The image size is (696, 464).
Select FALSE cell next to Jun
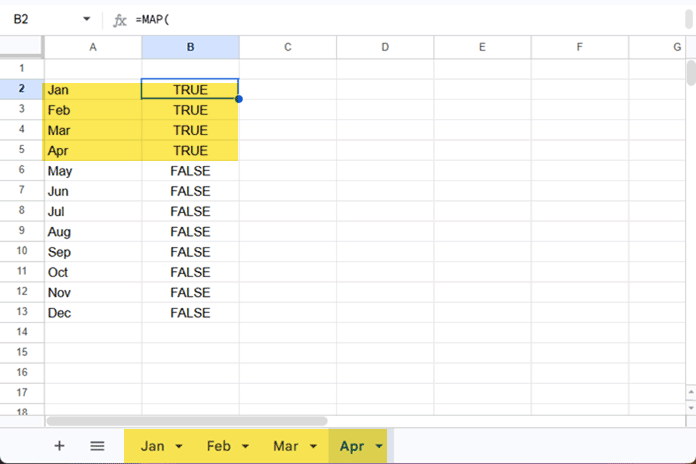pos(190,191)
